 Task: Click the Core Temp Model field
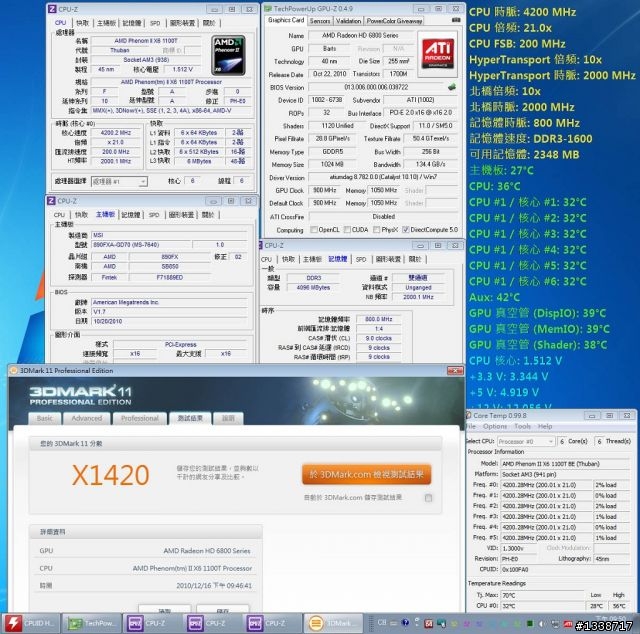point(565,464)
